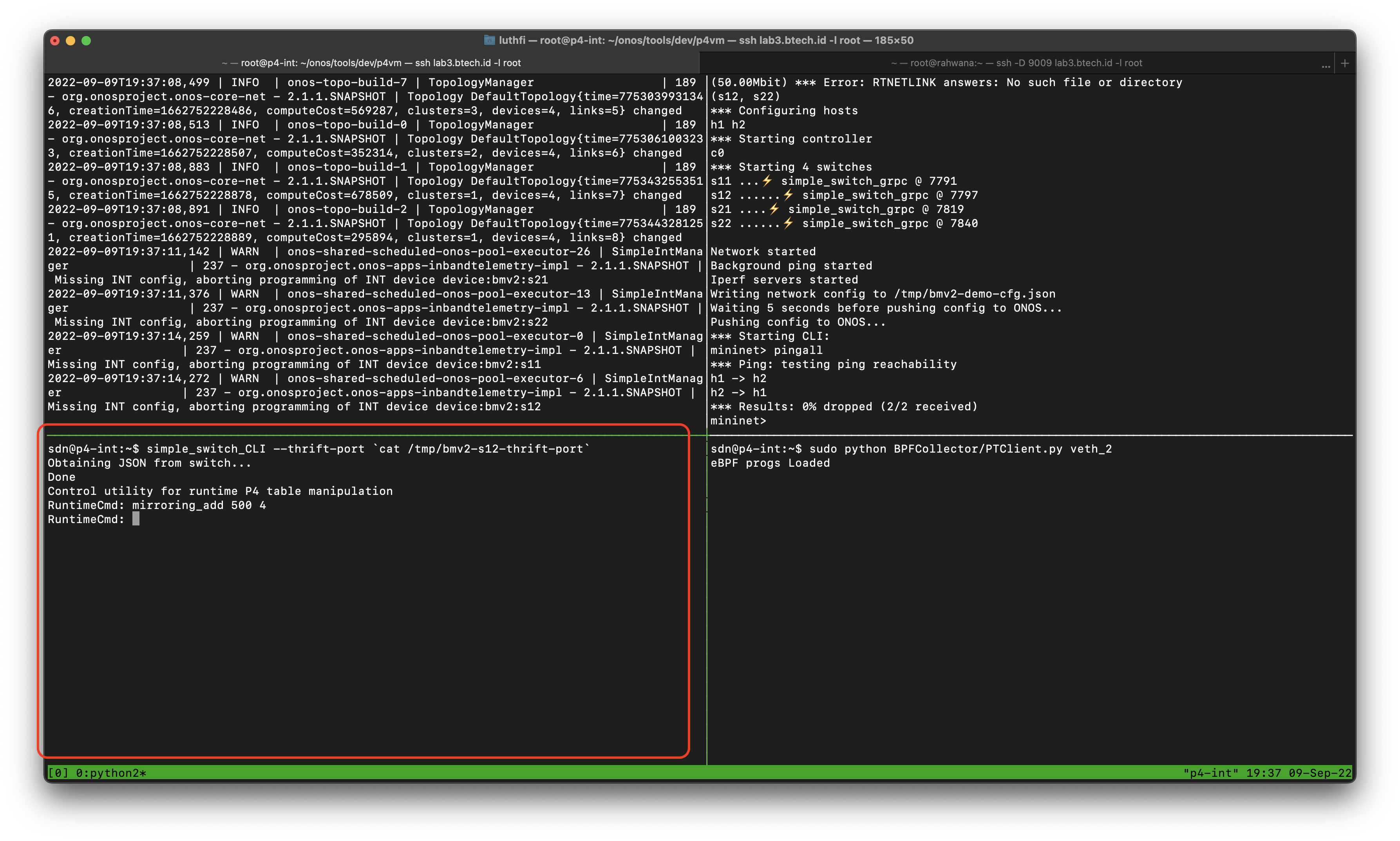The height and width of the screenshot is (841, 1400).
Task: Click 'simple_switch_grpc @ 7840' text
Action: [x=890, y=223]
